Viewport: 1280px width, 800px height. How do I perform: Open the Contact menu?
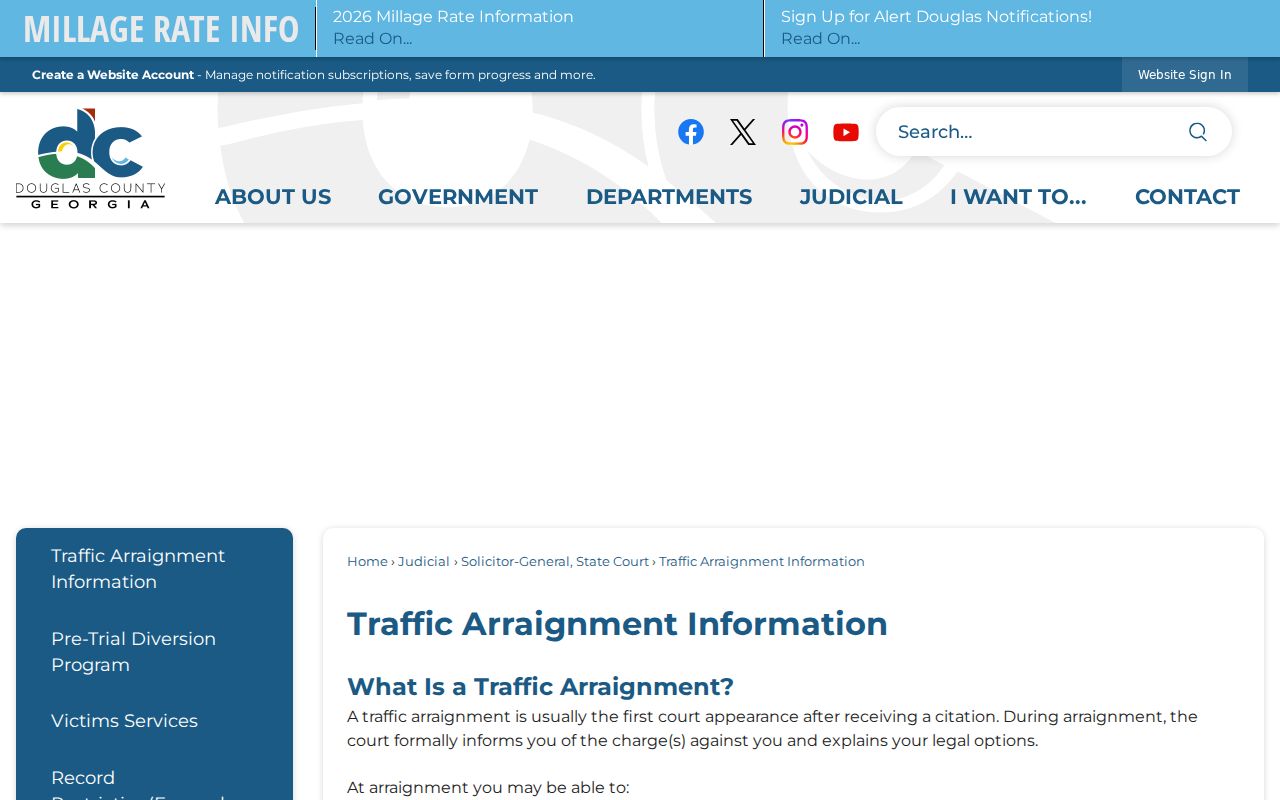point(1187,197)
